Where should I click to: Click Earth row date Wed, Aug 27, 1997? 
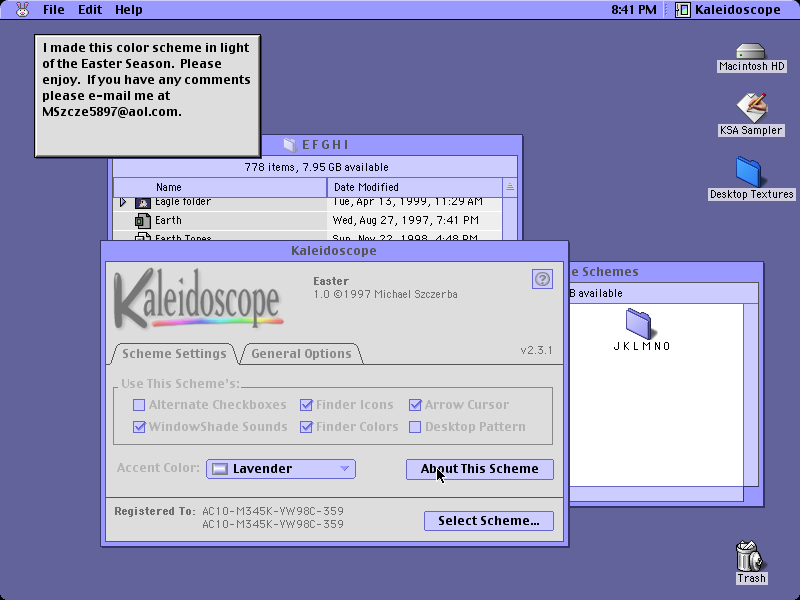[x=406, y=220]
